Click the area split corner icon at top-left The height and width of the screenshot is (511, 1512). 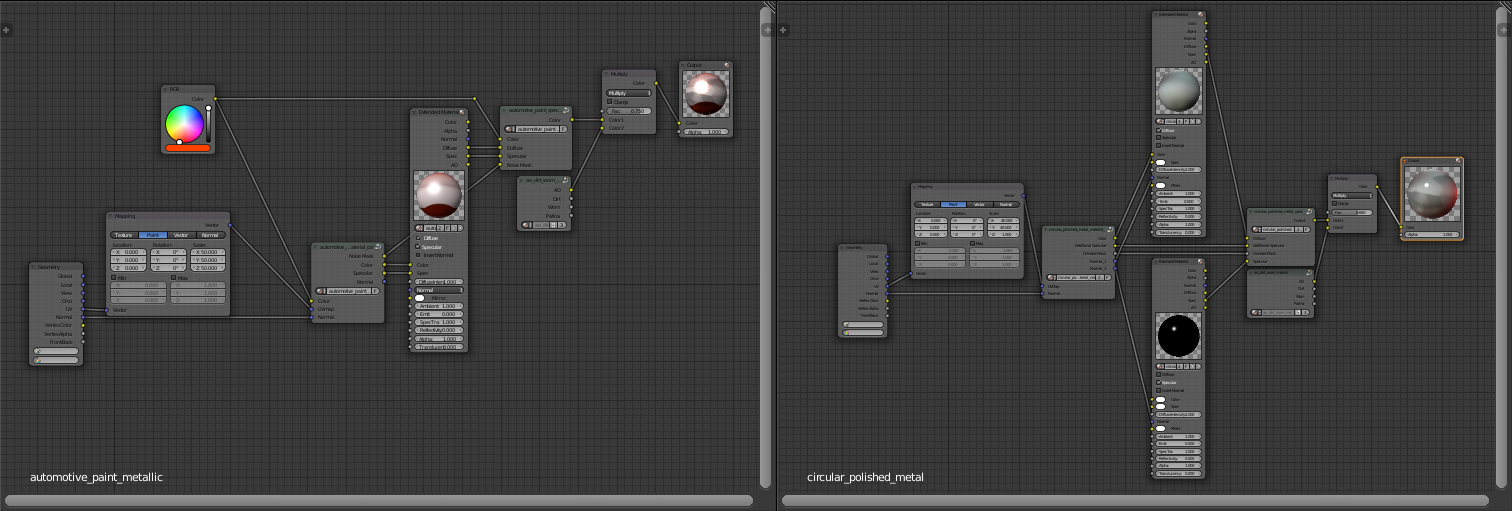pos(6,30)
